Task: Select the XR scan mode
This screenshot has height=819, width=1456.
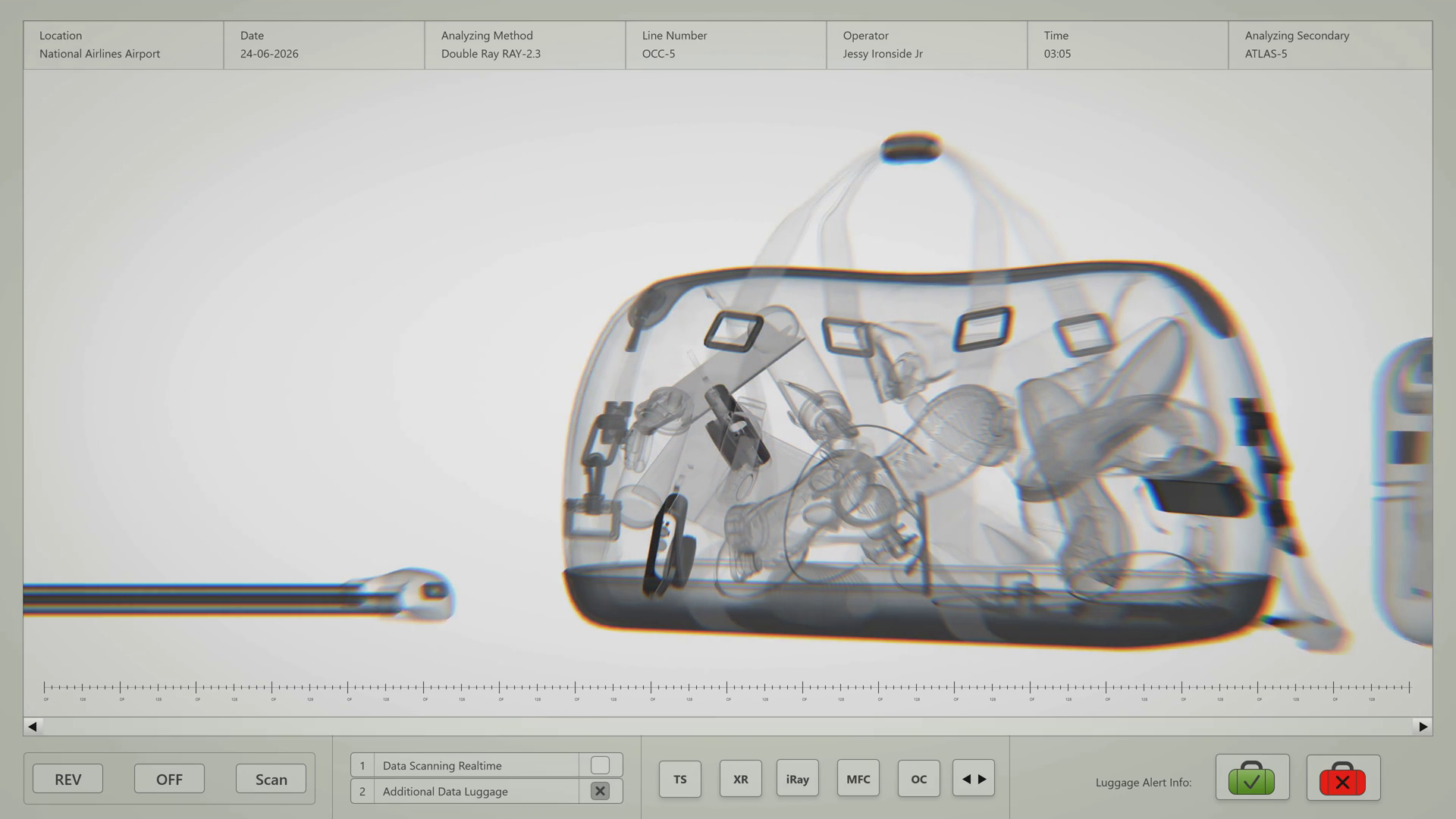Action: point(740,779)
